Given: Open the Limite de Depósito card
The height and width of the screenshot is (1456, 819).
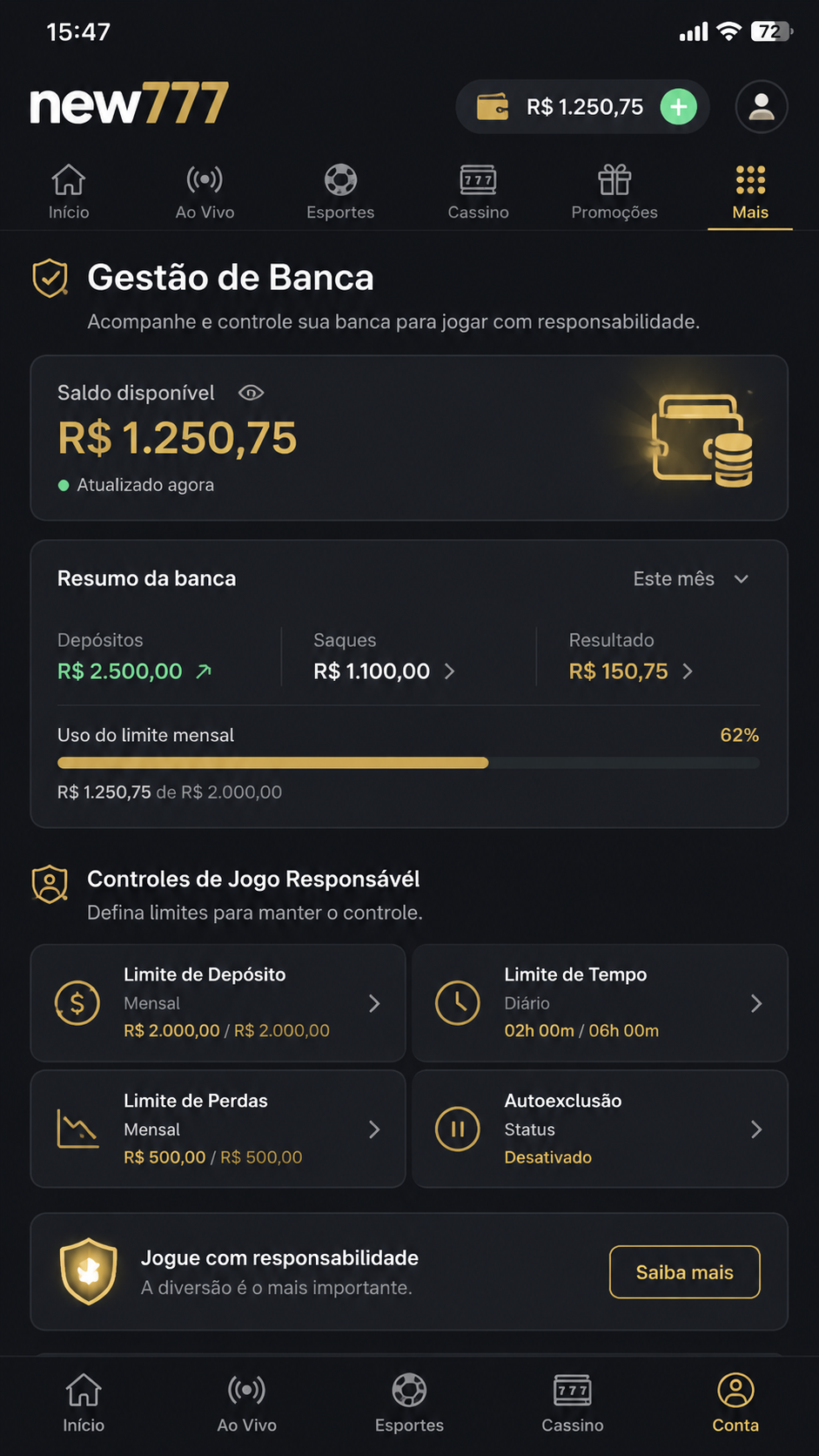Looking at the screenshot, I should click(218, 1003).
